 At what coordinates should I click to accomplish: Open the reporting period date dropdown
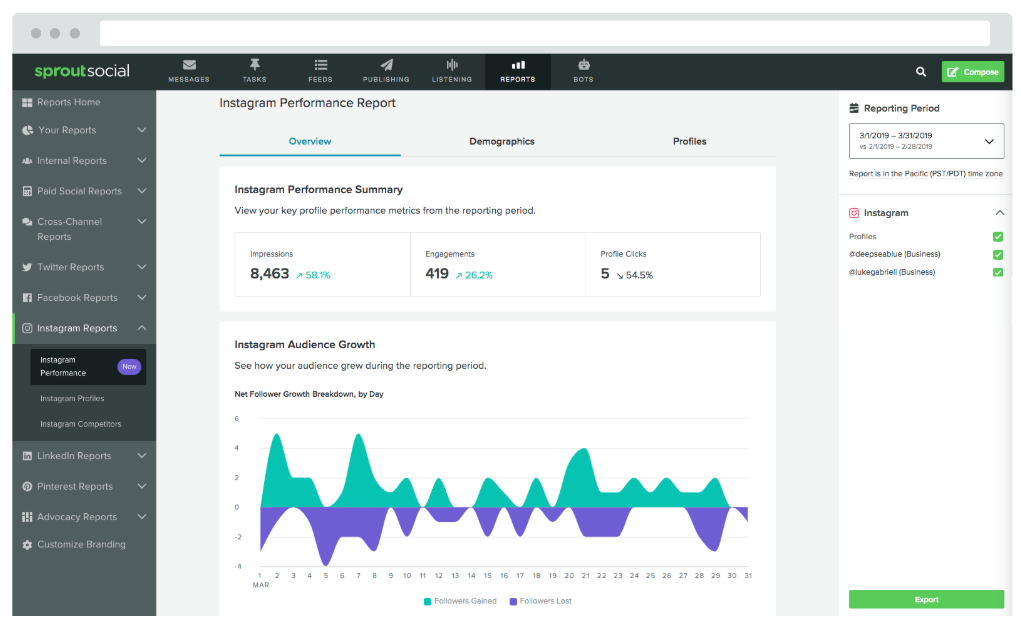pos(926,141)
